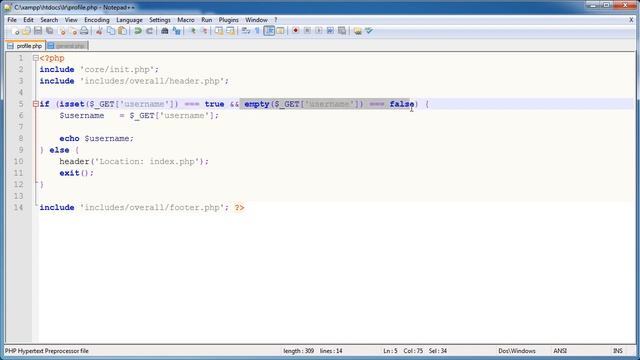Click the Redo arrow icon
The height and width of the screenshot is (360, 640).
tap(149, 31)
